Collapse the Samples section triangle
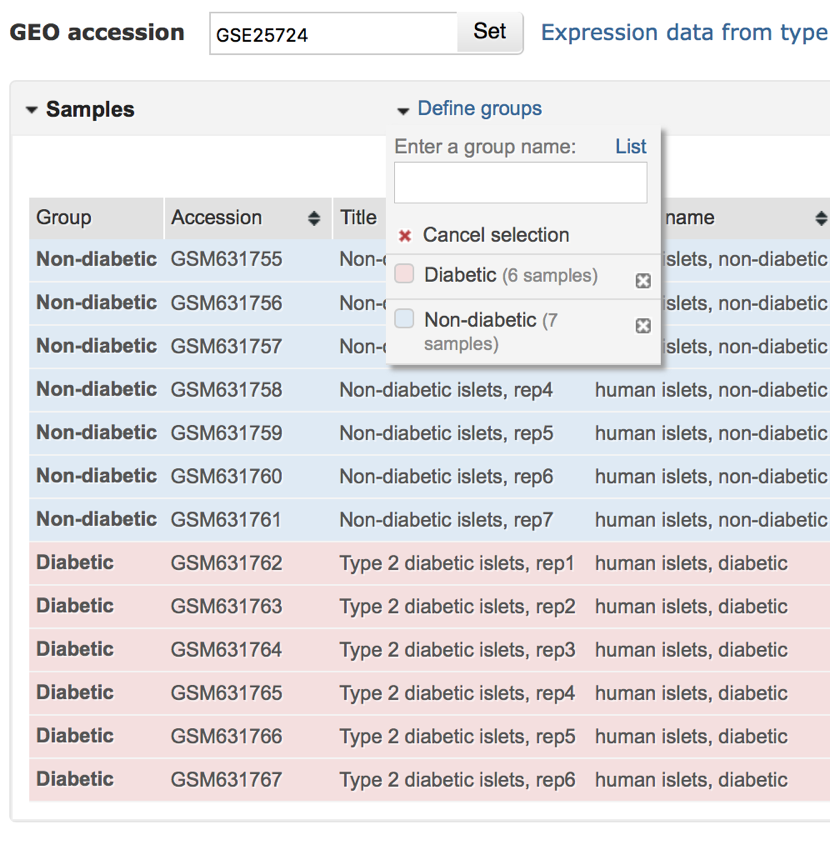 click(x=32, y=111)
